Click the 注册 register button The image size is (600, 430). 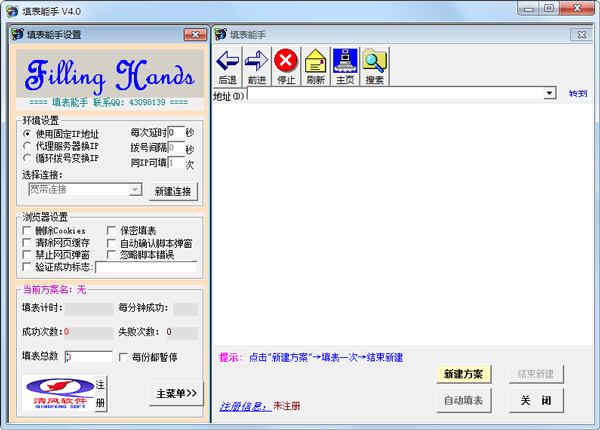click(x=100, y=393)
